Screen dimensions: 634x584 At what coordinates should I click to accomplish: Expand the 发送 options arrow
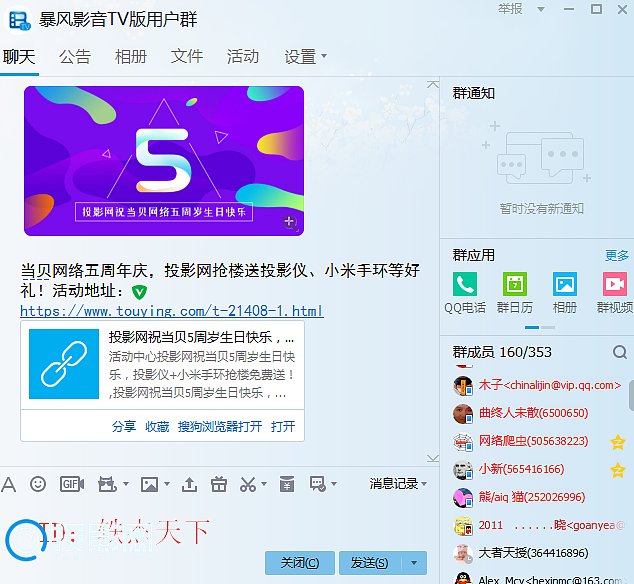[x=414, y=563]
